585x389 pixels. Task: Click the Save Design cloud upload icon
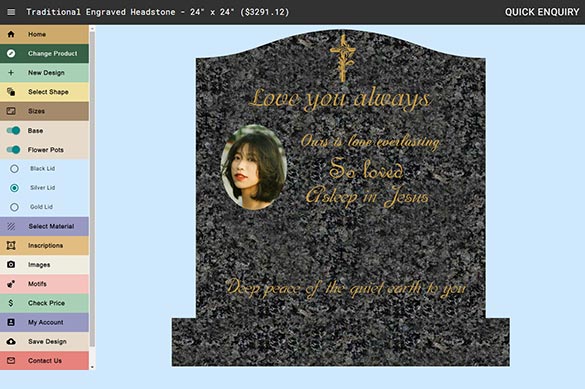(11, 341)
